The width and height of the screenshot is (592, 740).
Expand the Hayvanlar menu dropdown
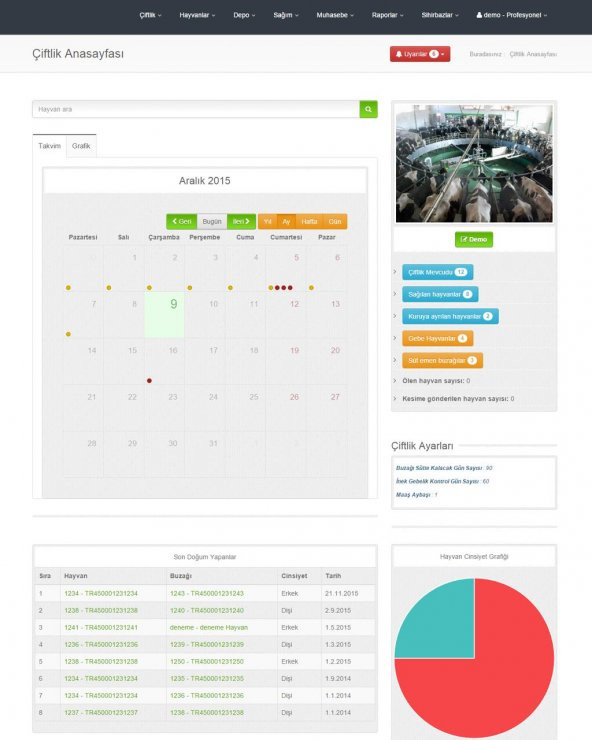coord(197,15)
